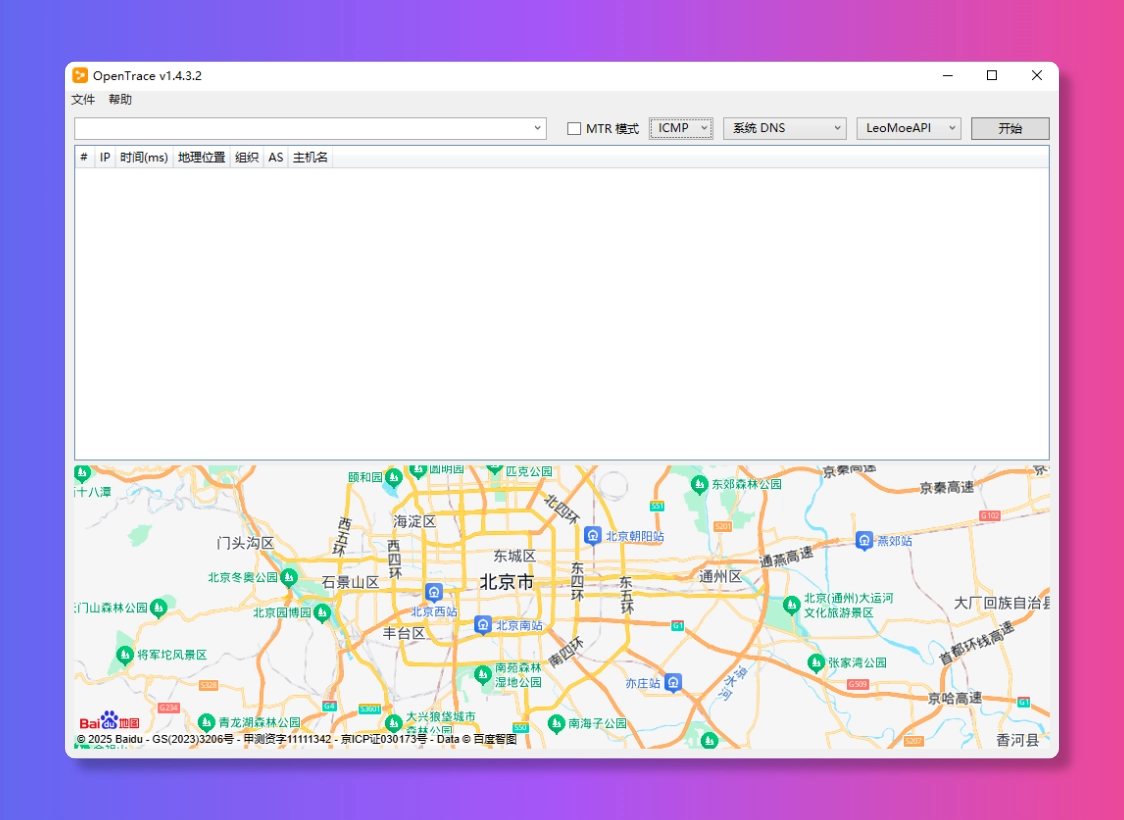Click the 石景山区 district label

point(351,582)
